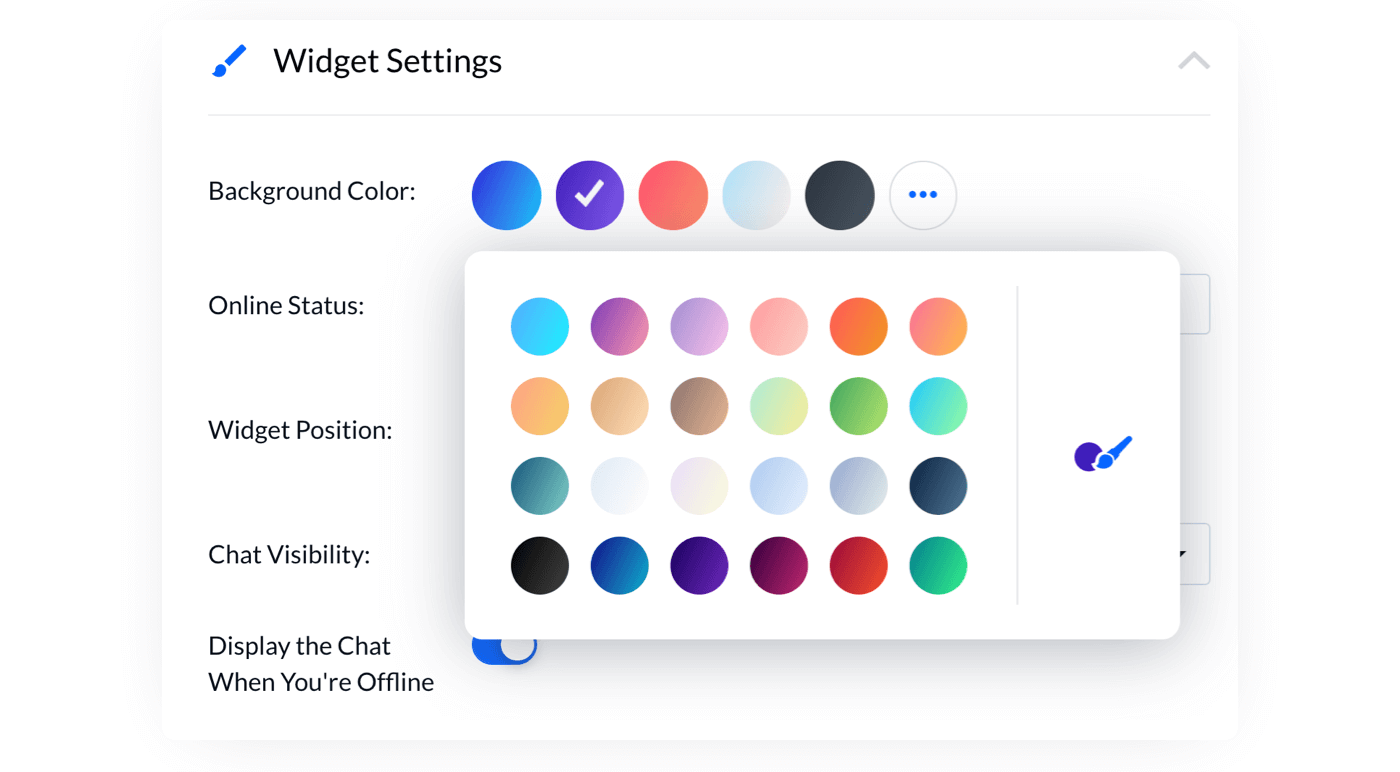Screen dimensions: 1400x772
Task: Choose the coral red background color
Action: point(672,195)
